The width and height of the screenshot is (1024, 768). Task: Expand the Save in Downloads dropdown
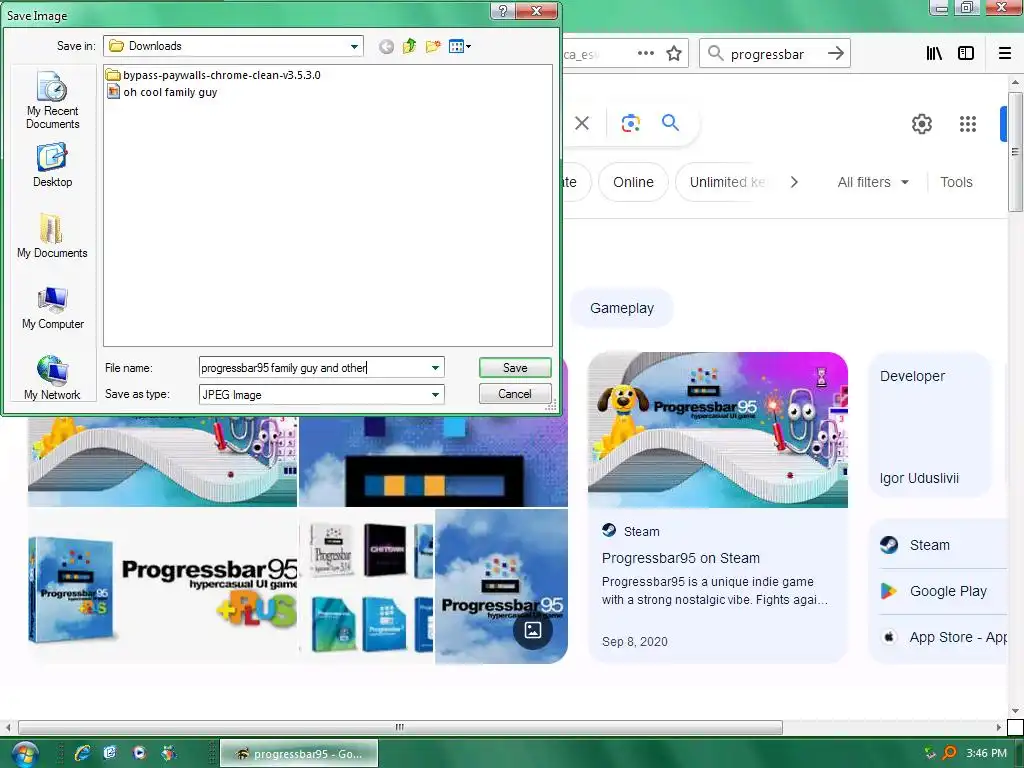[354, 46]
